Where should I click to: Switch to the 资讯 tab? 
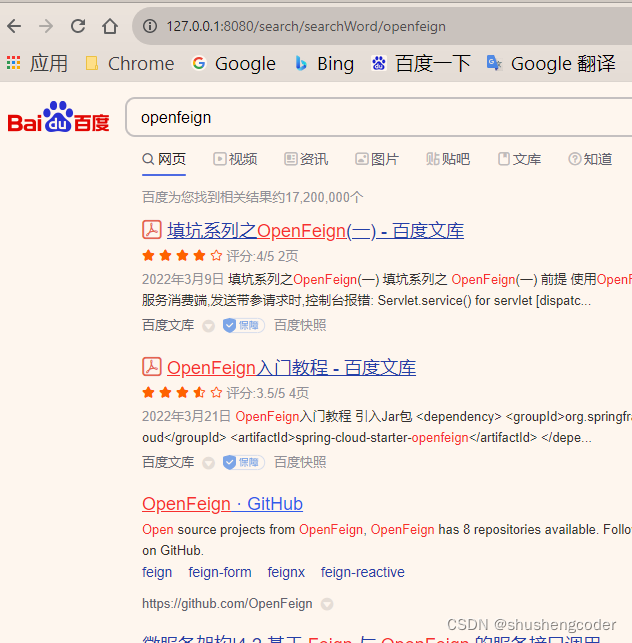coord(306,159)
